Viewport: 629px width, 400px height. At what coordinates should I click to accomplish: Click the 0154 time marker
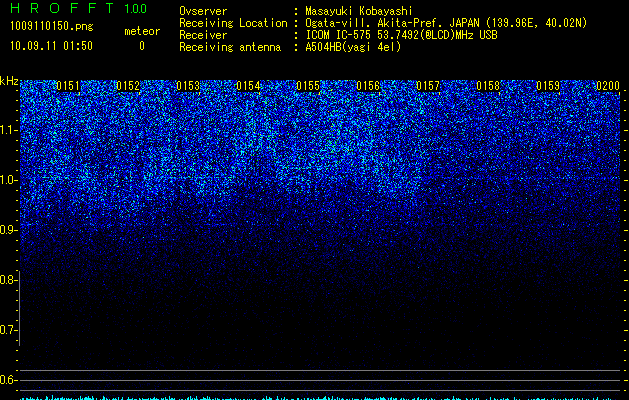click(x=248, y=86)
